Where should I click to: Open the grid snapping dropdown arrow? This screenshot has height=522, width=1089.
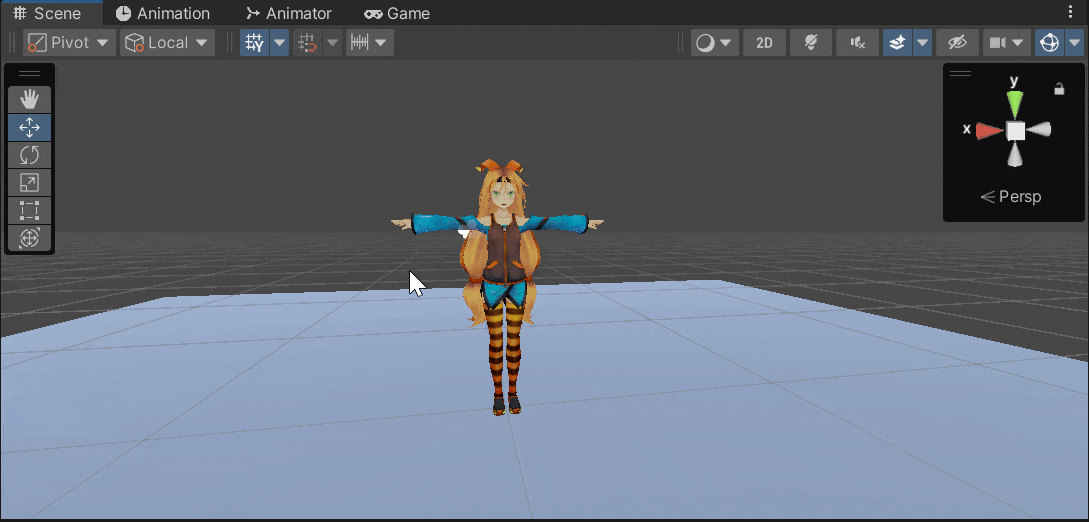point(333,42)
